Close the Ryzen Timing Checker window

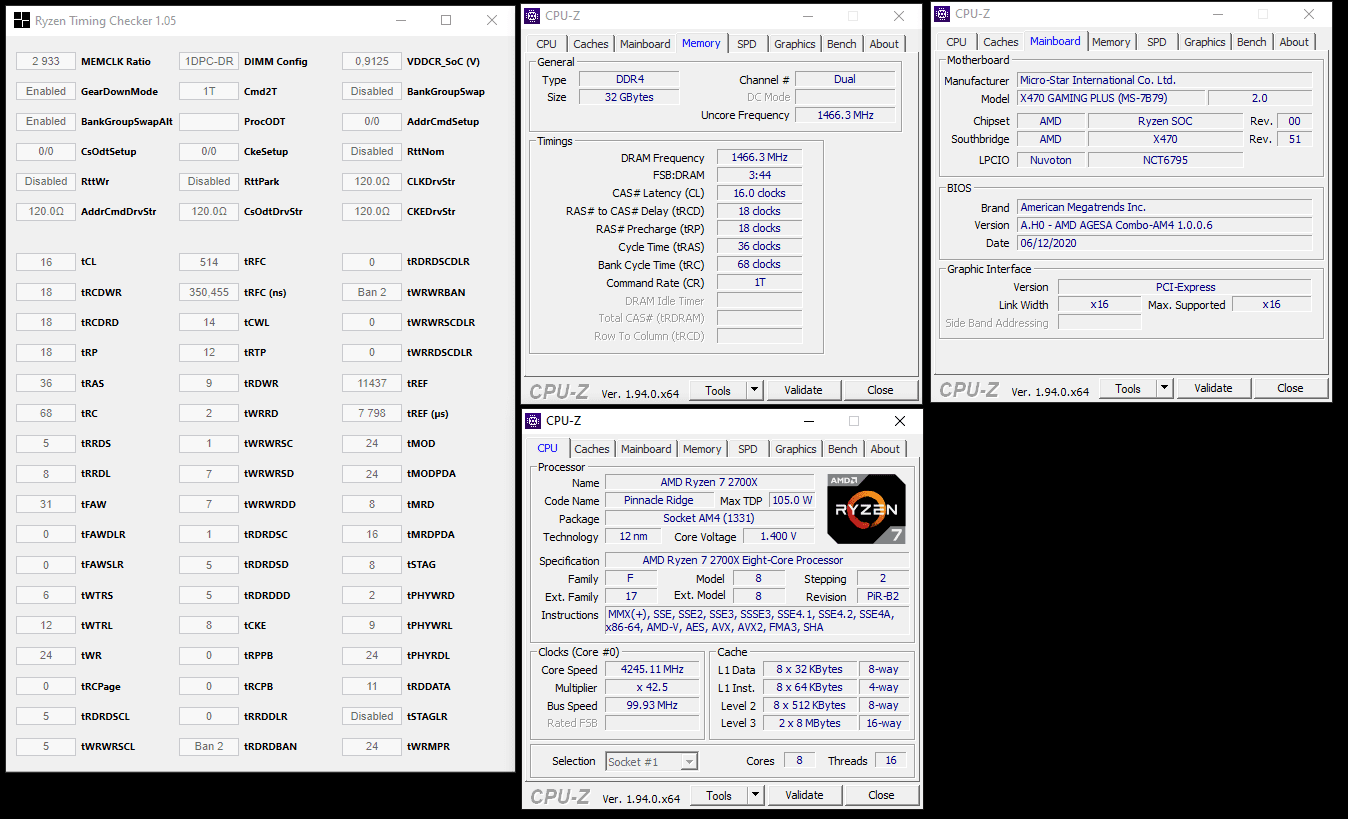point(492,20)
